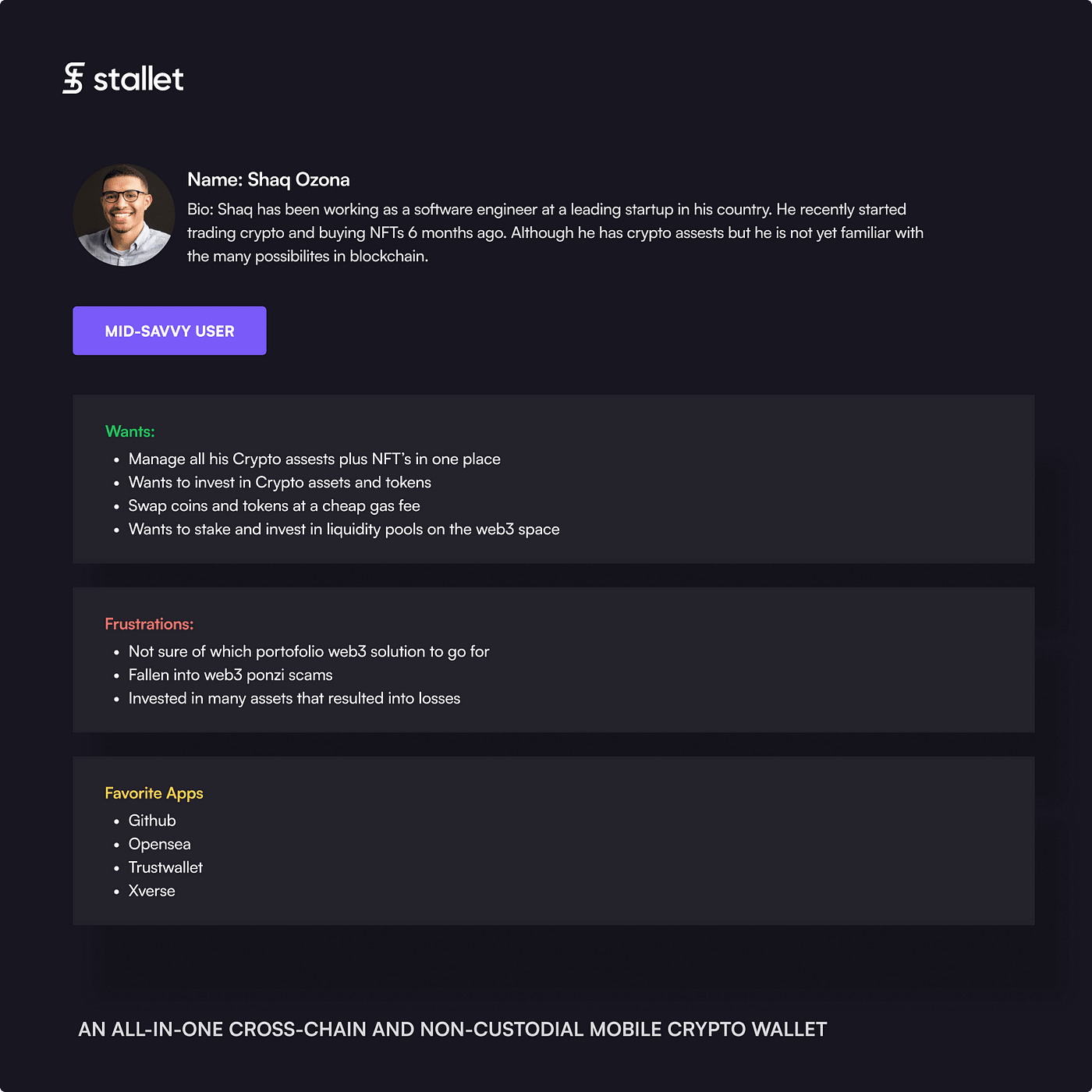1092x1092 pixels.
Task: Click the all-in-one crypto wallet tagline
Action: (x=452, y=1030)
